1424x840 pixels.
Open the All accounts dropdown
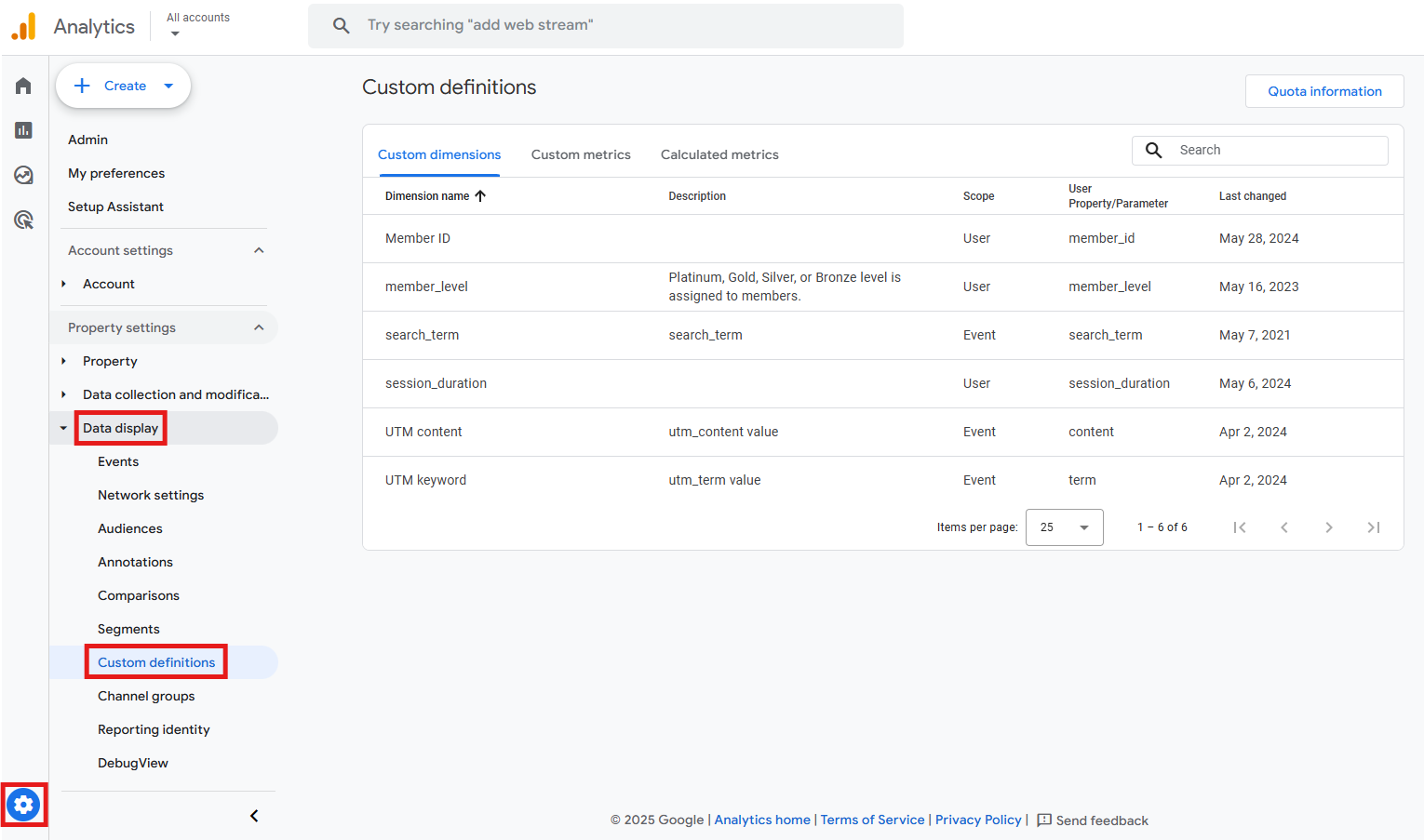click(197, 25)
